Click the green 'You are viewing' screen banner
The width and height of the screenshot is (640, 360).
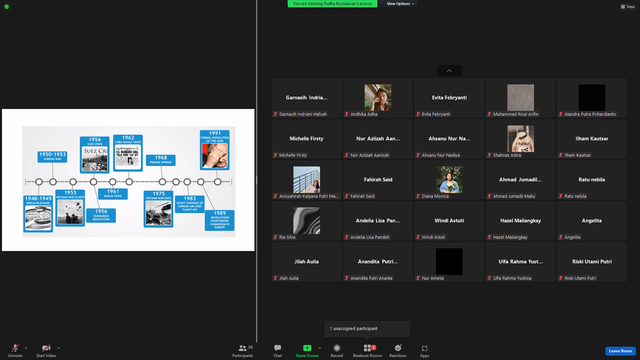(332, 4)
